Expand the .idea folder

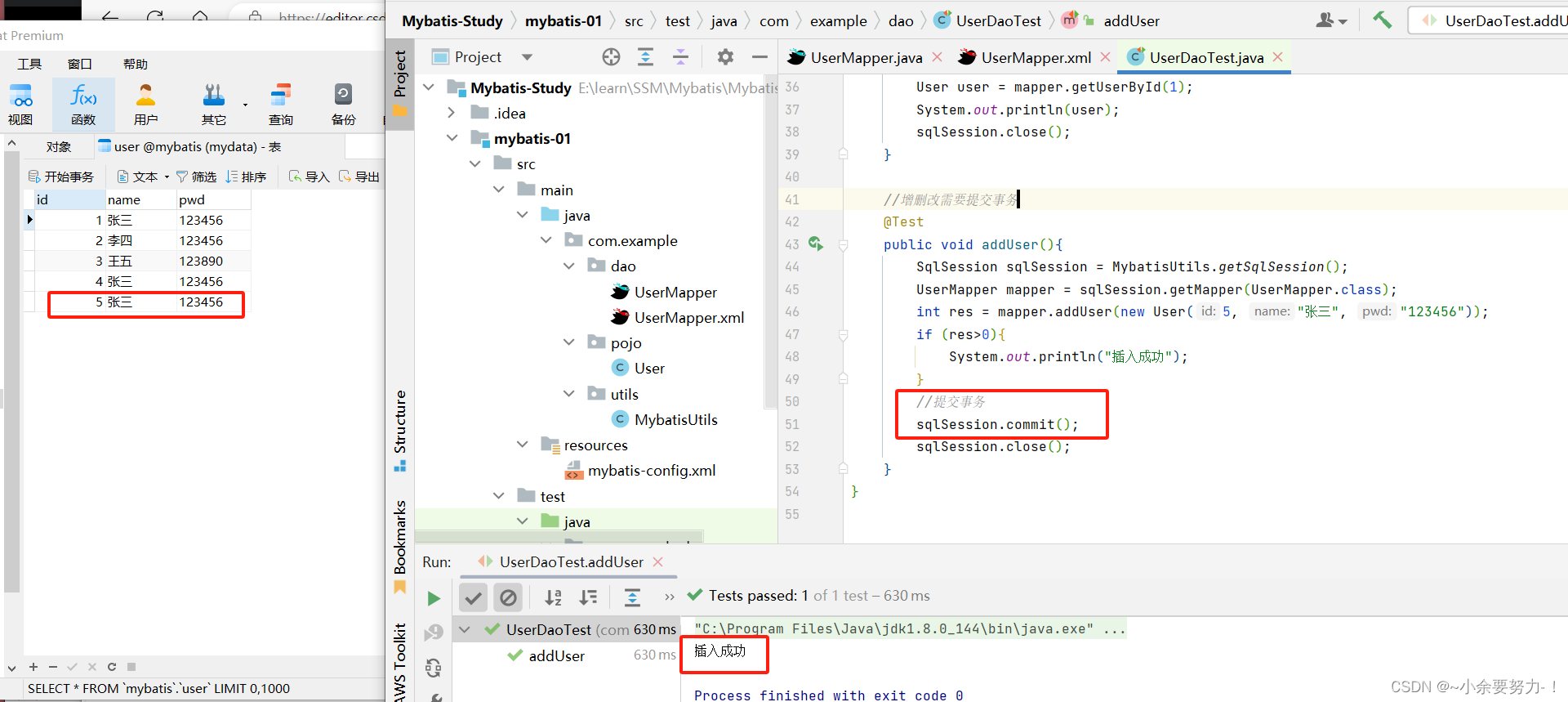tap(452, 113)
